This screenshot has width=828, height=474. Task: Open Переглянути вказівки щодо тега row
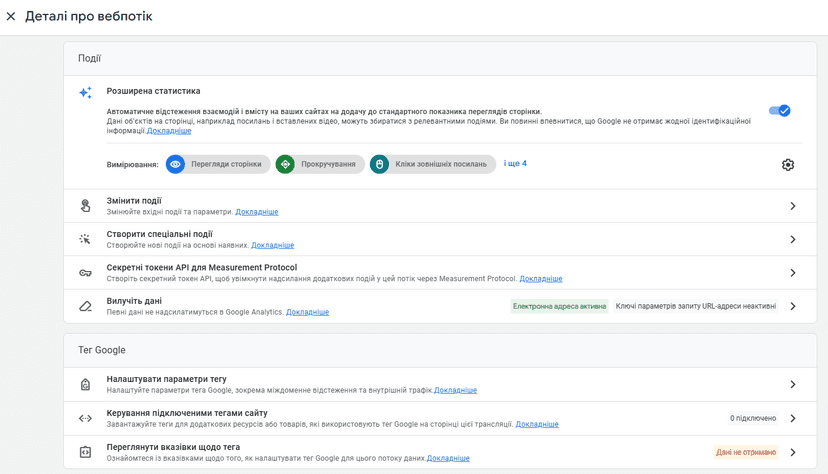click(440, 452)
